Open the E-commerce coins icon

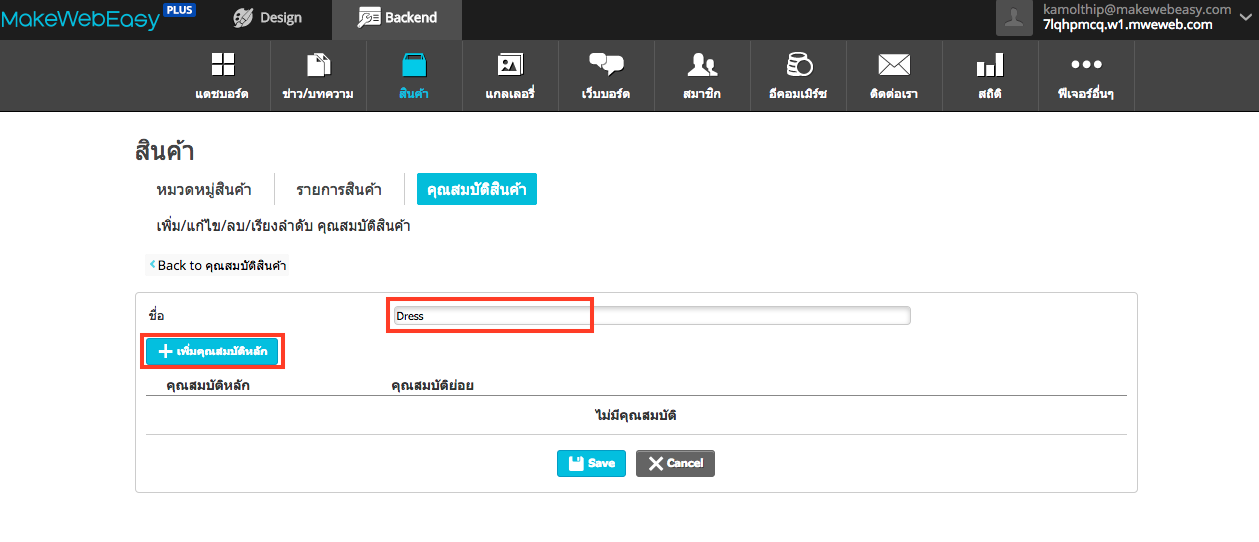pyautogui.click(x=798, y=66)
